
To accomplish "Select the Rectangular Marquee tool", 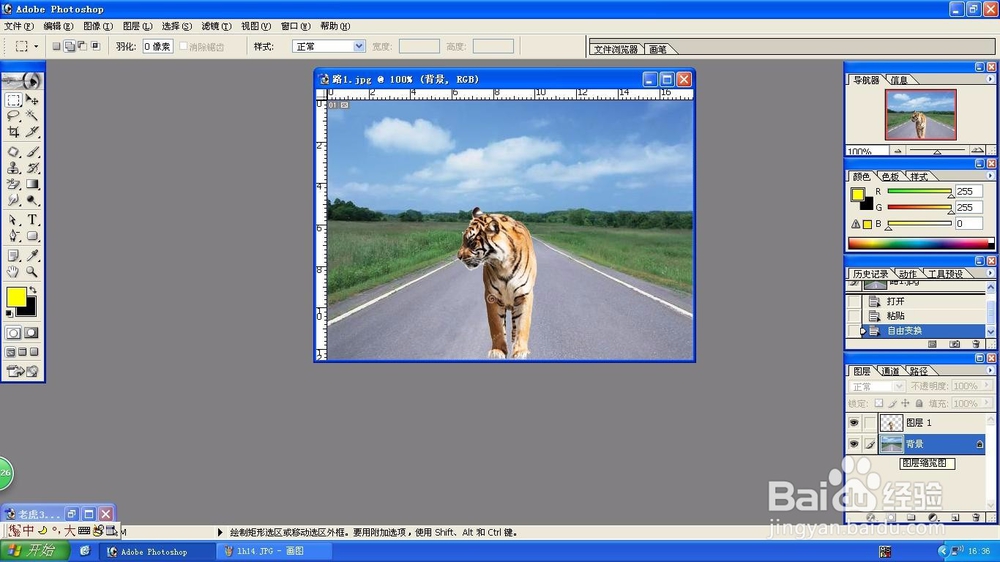I will pos(13,100).
